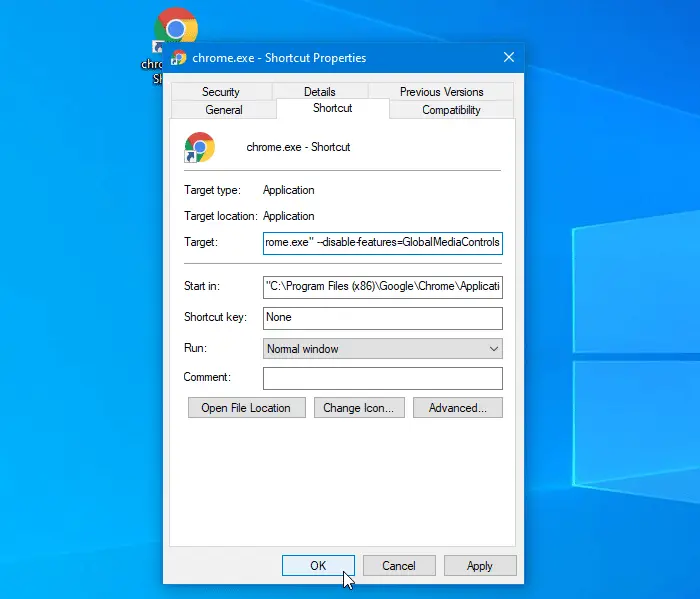700x599 pixels.
Task: Confirm changes with the OK button
Action: point(318,566)
